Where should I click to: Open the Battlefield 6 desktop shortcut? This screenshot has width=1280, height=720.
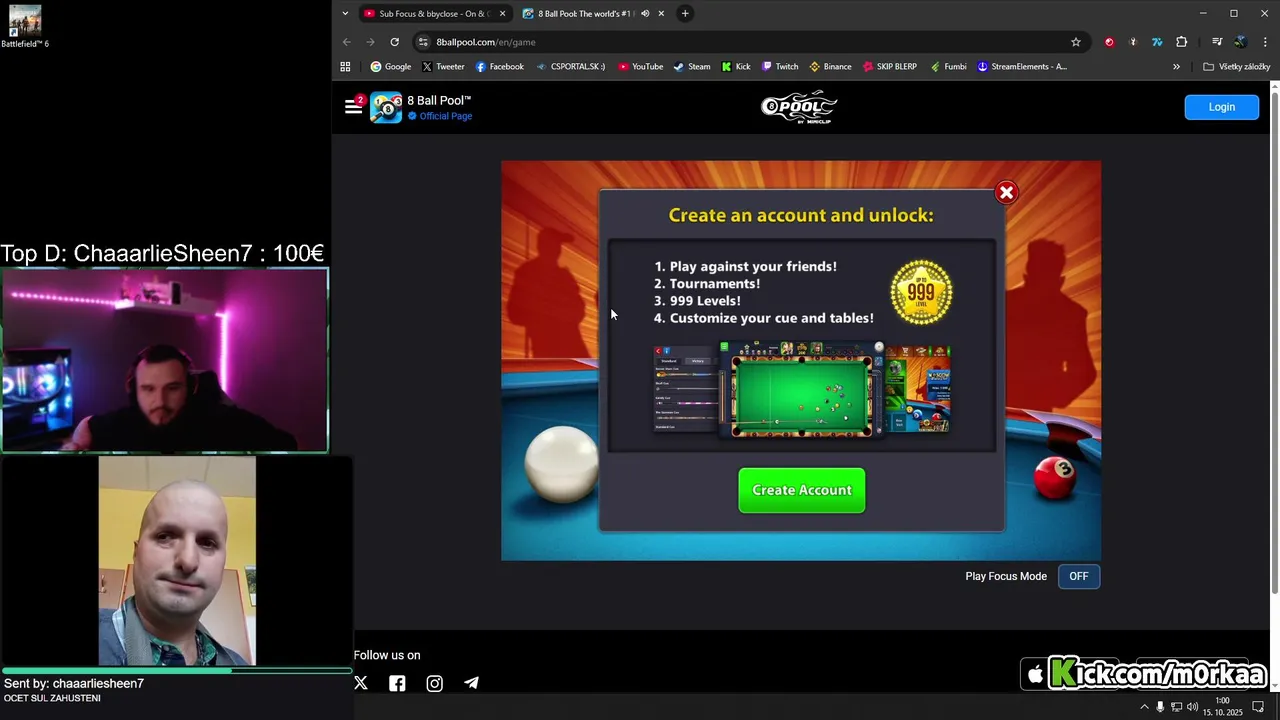[x=25, y=27]
